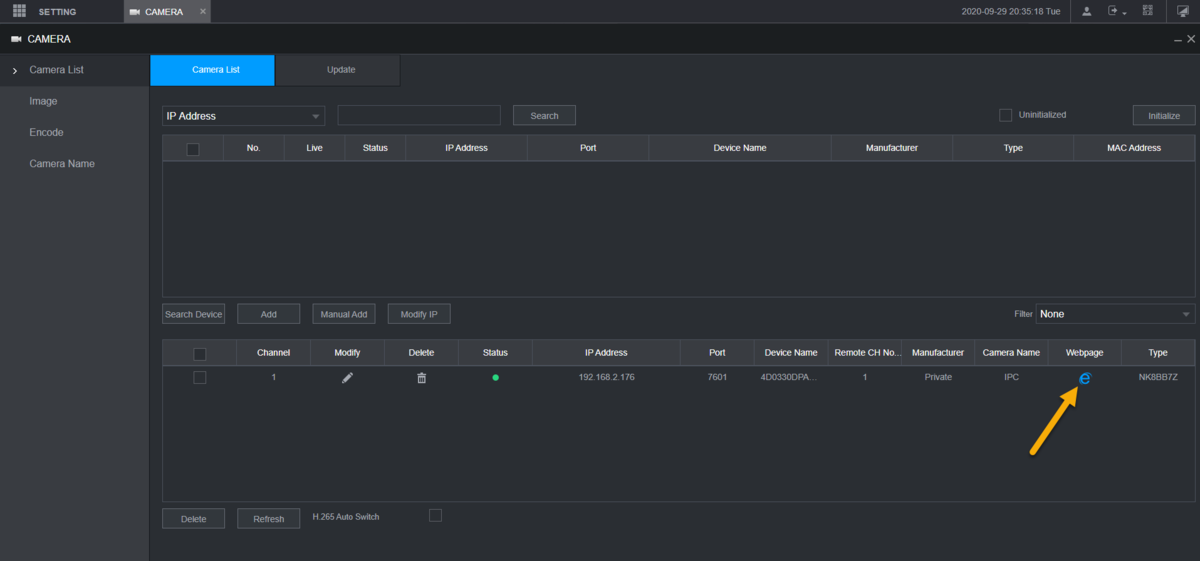Click the search text field next to Search

[x=419, y=115]
